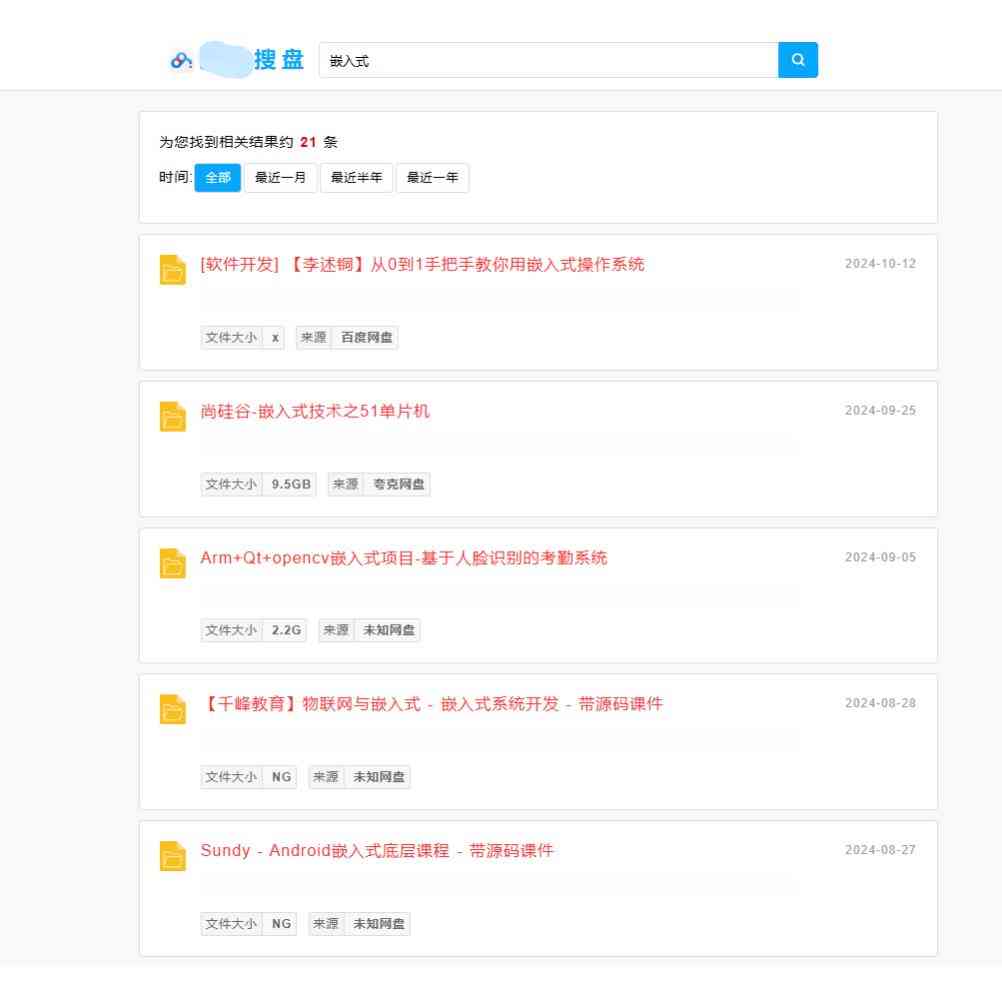Click the folder icon beside the 千峰教育 result
This screenshot has width=1002, height=991.
coord(172,710)
